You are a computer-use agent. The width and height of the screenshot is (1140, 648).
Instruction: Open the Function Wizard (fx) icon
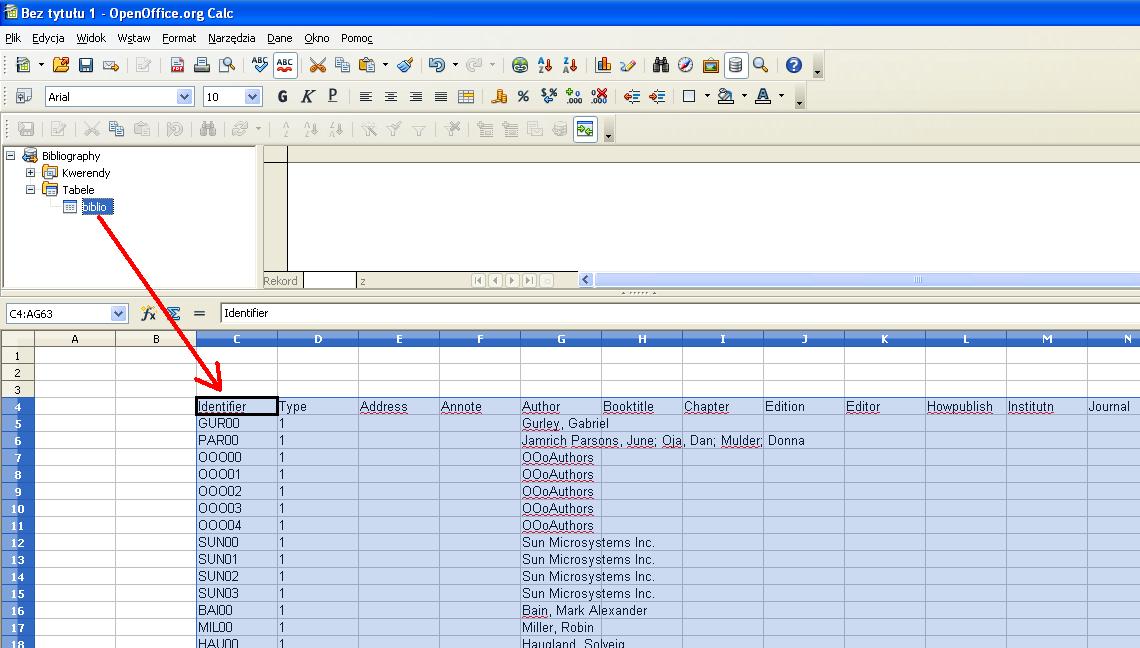(x=148, y=313)
